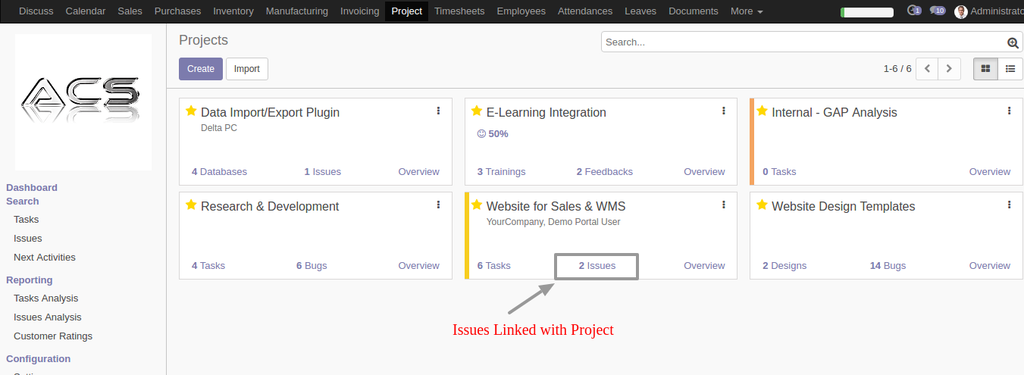1024x375 pixels.
Task: Go to previous page of projects
Action: tap(927, 69)
